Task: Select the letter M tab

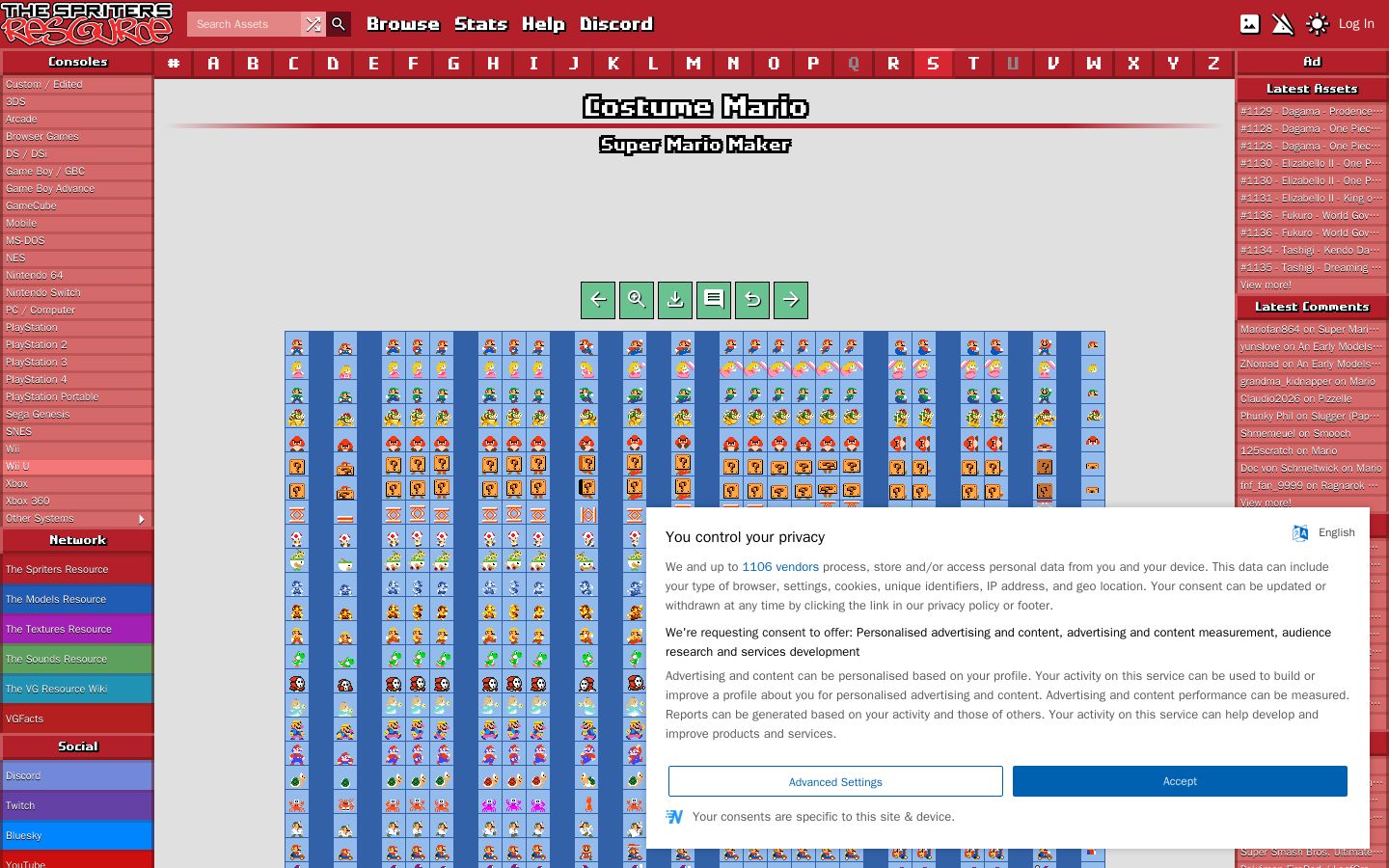Action: (693, 64)
